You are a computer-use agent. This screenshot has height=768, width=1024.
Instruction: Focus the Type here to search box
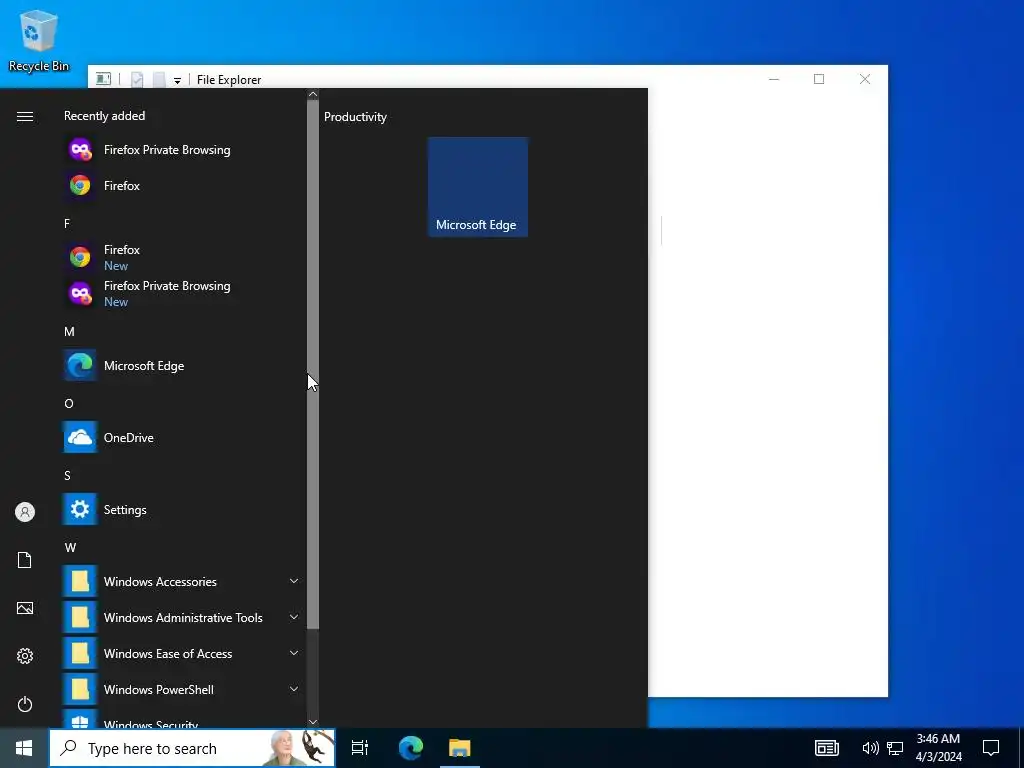click(192, 748)
